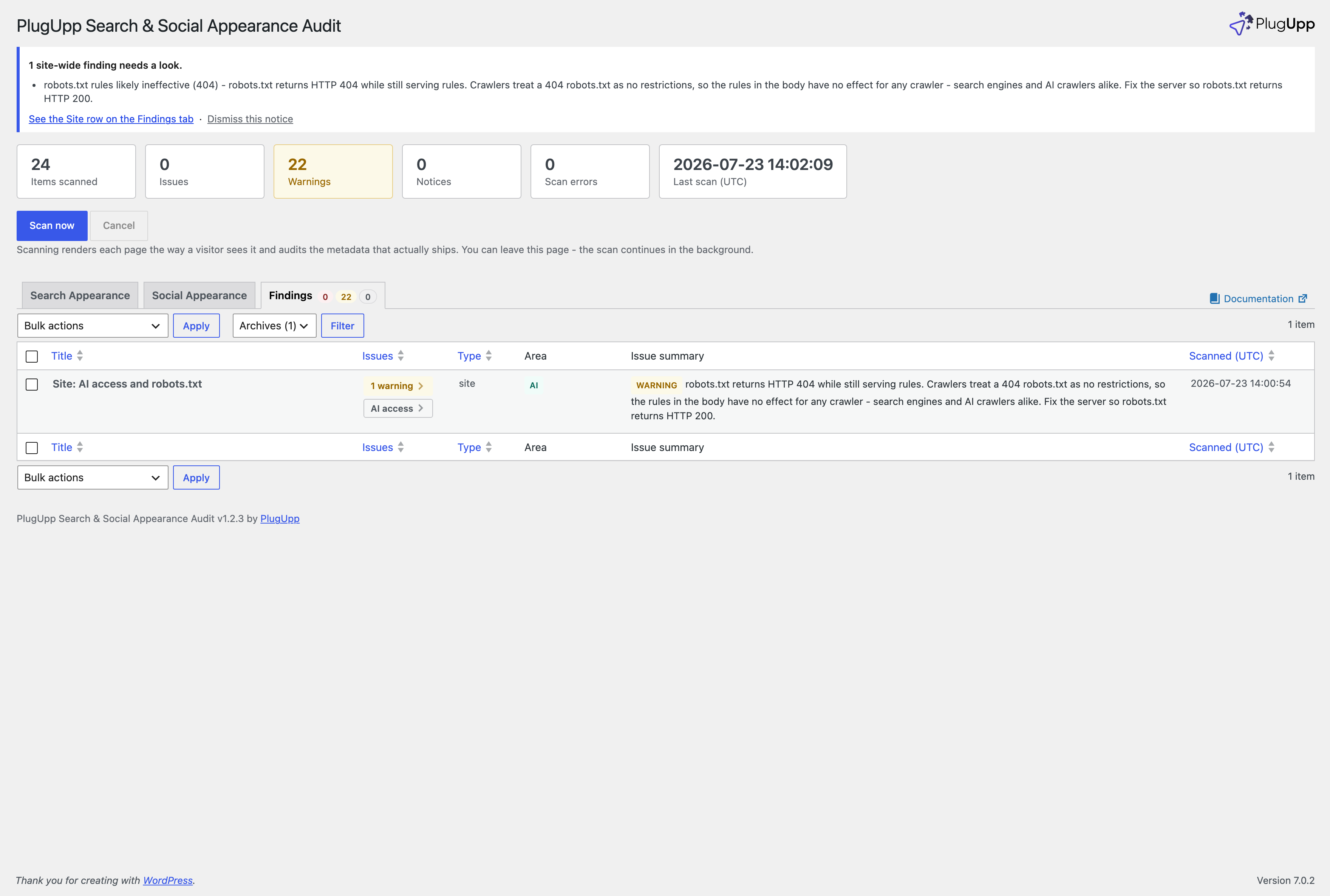
Task: Click the Documentation external-link icon
Action: point(1303,298)
